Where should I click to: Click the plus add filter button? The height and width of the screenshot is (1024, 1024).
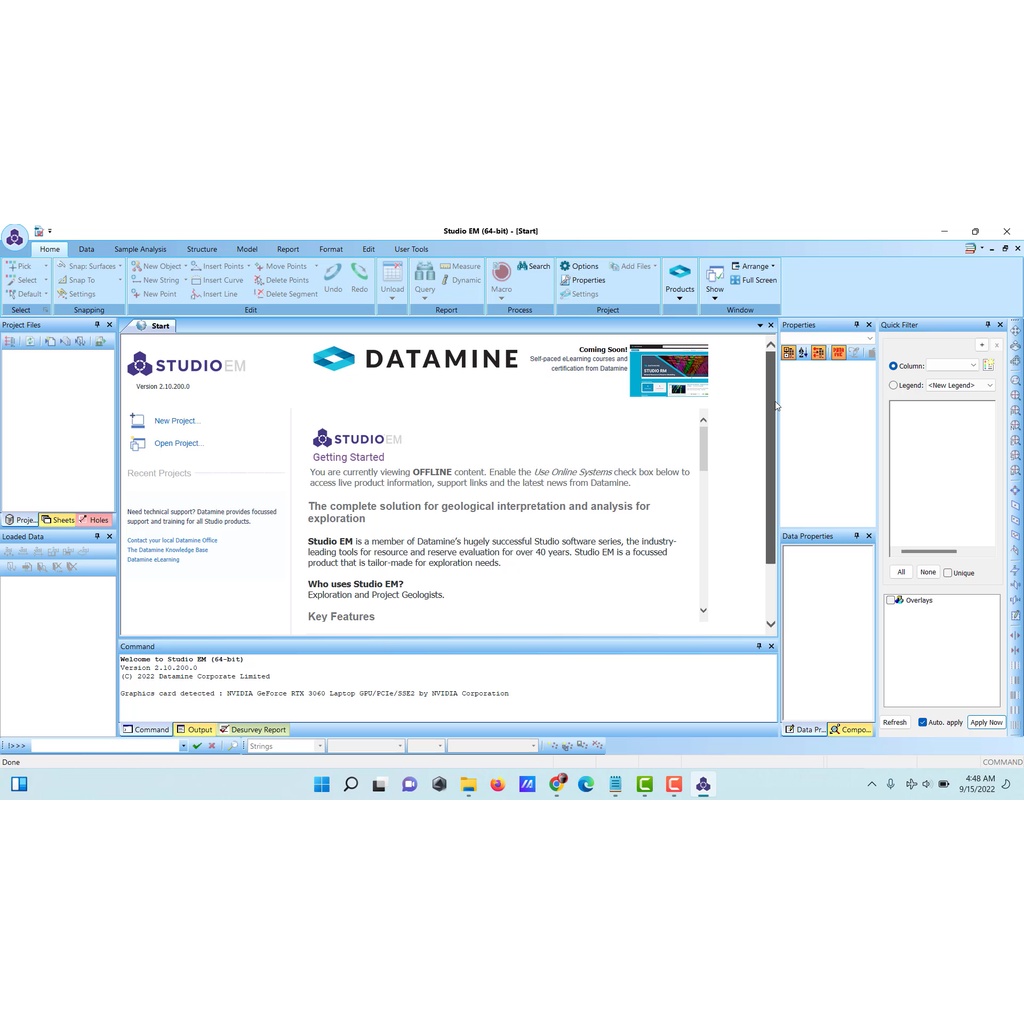click(x=982, y=345)
